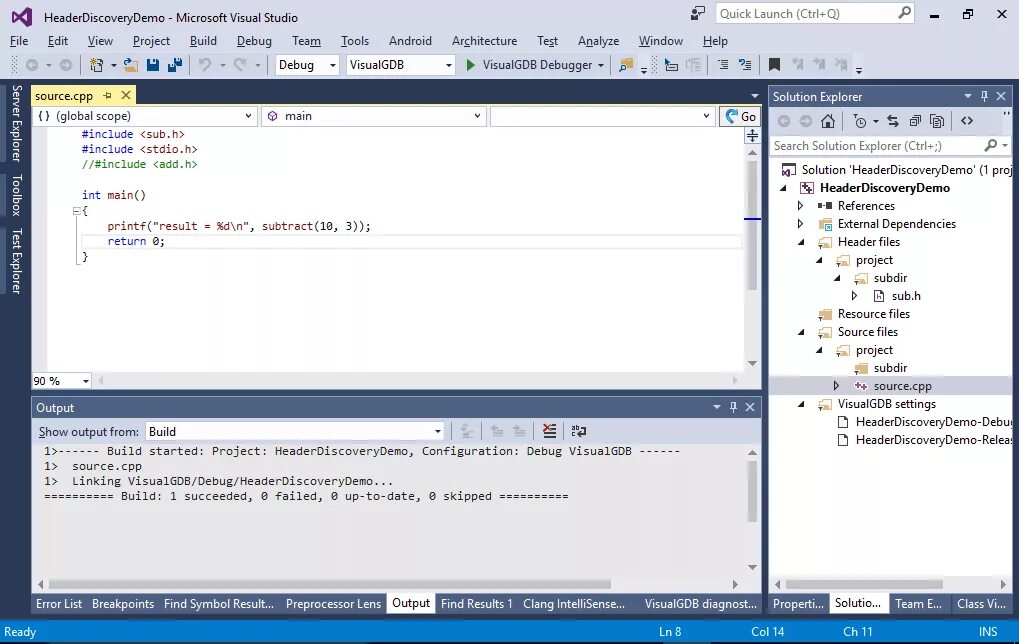The image size is (1019, 644).
Task: Open the Analyze menu
Action: click(x=598, y=40)
